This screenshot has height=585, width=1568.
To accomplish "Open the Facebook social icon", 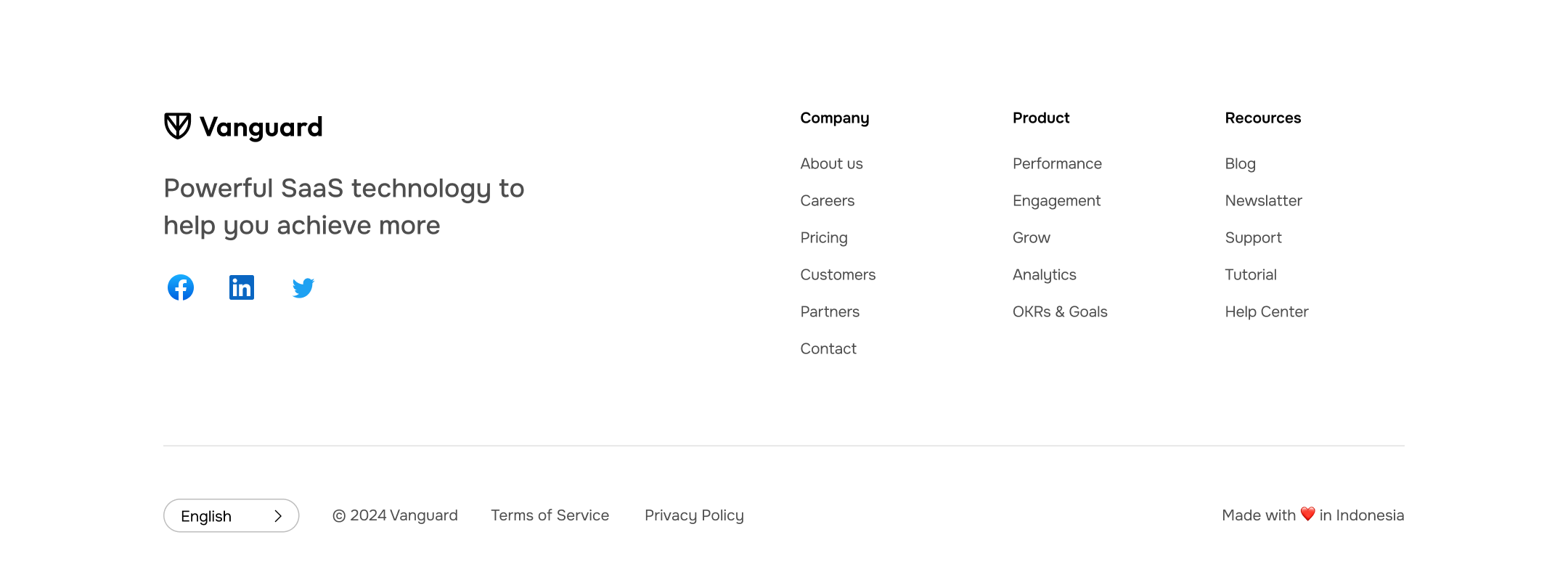I will click(x=181, y=287).
